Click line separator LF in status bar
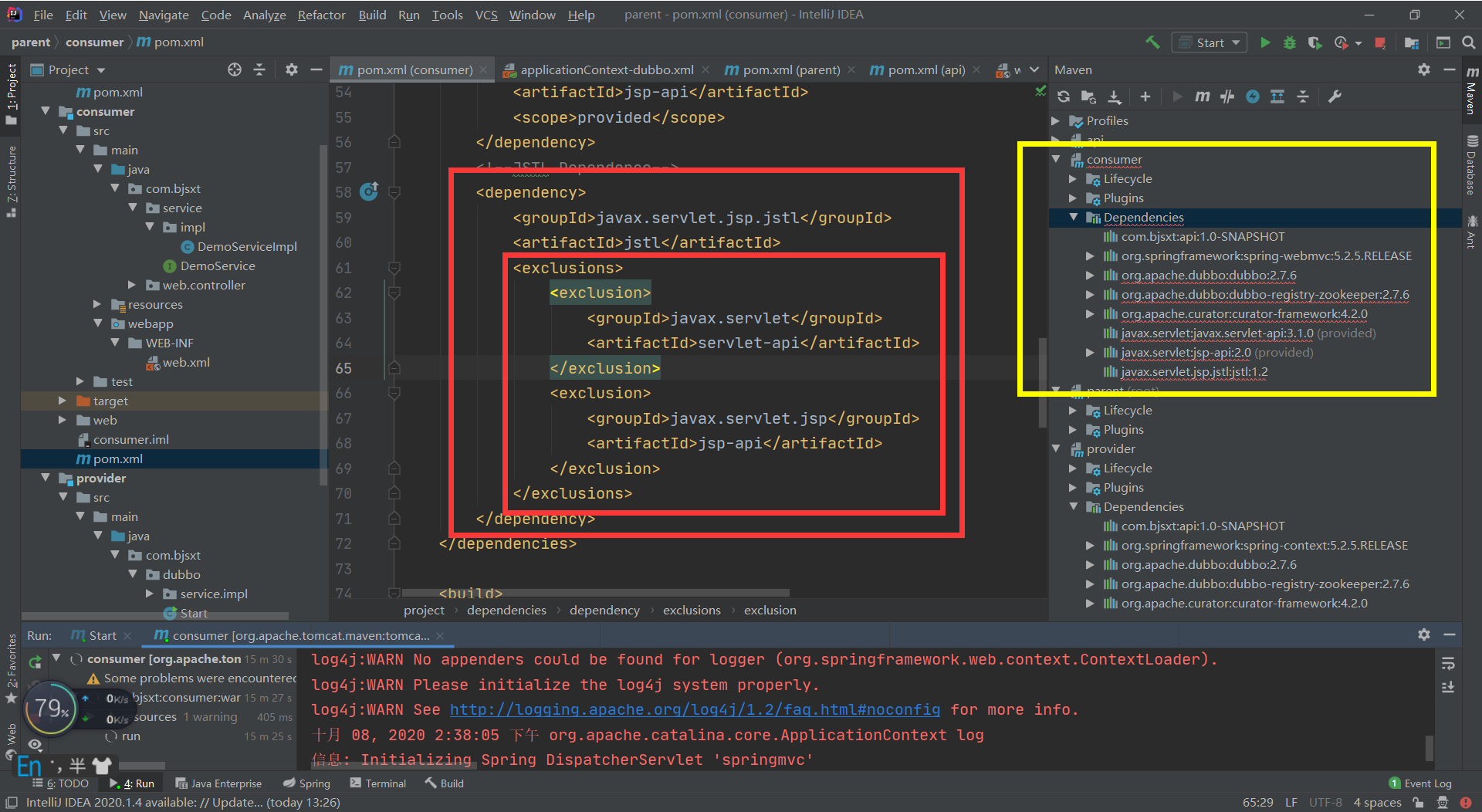Viewport: 1482px width, 812px height. pyautogui.click(x=1291, y=803)
